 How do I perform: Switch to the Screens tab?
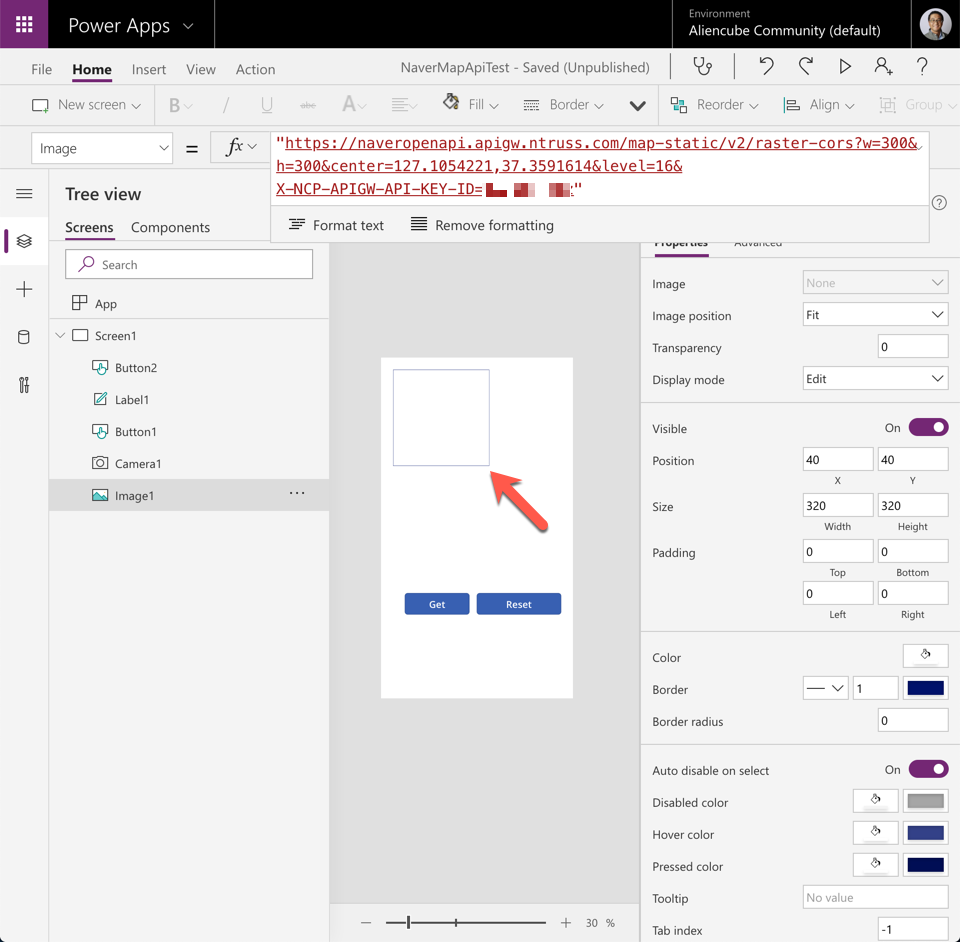tap(89, 227)
